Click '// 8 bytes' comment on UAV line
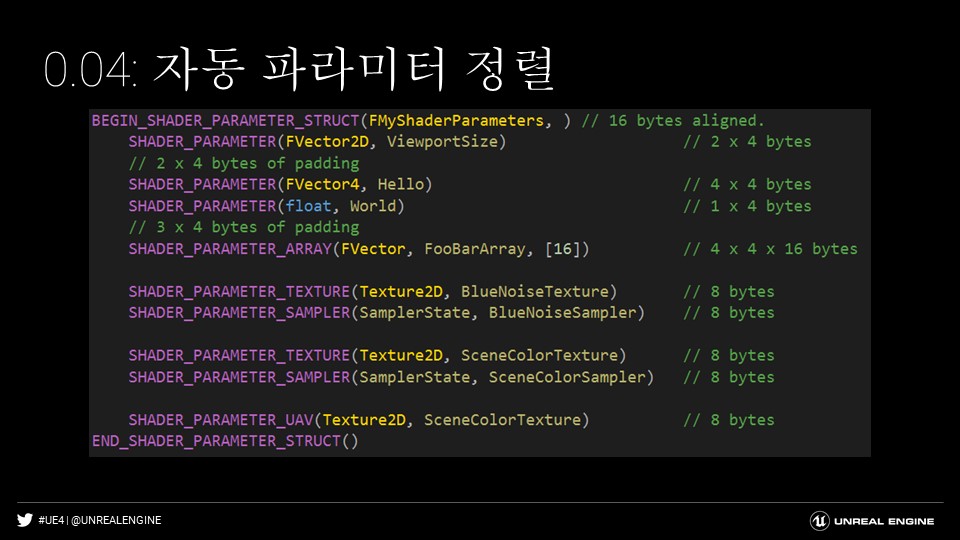 tap(729, 420)
